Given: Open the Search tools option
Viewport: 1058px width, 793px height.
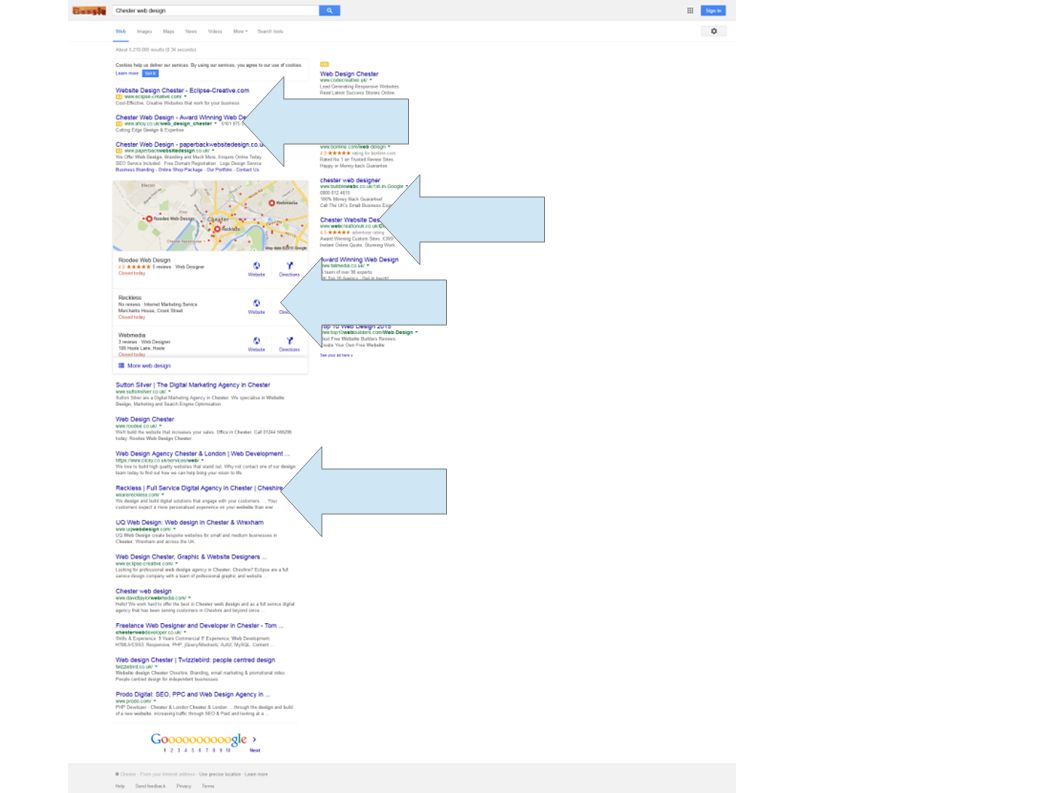Looking at the screenshot, I should (x=270, y=32).
